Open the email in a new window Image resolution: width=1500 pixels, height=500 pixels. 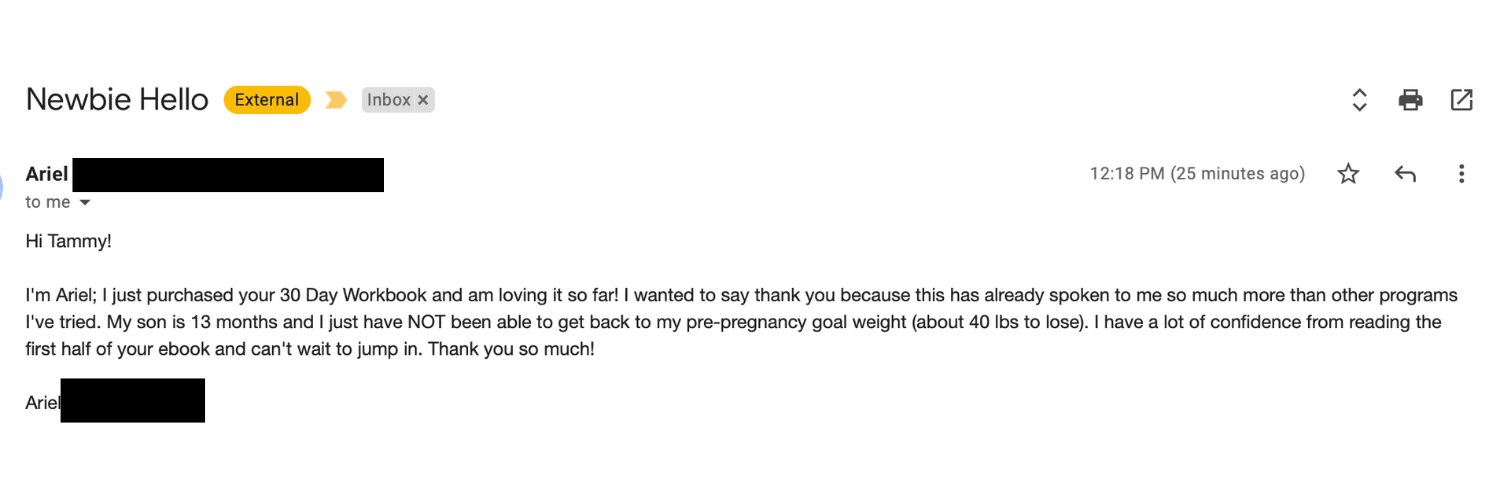[x=1461, y=100]
